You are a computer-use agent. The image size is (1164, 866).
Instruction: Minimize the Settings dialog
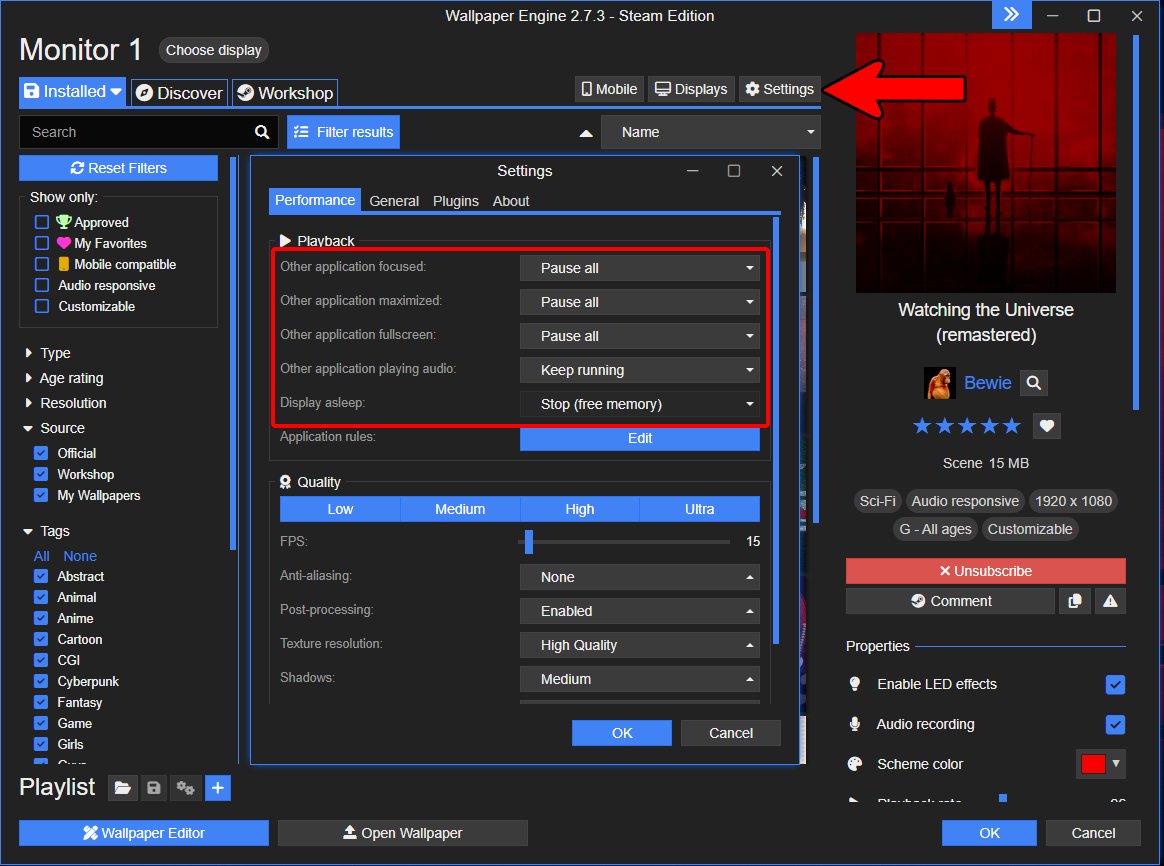click(x=693, y=171)
